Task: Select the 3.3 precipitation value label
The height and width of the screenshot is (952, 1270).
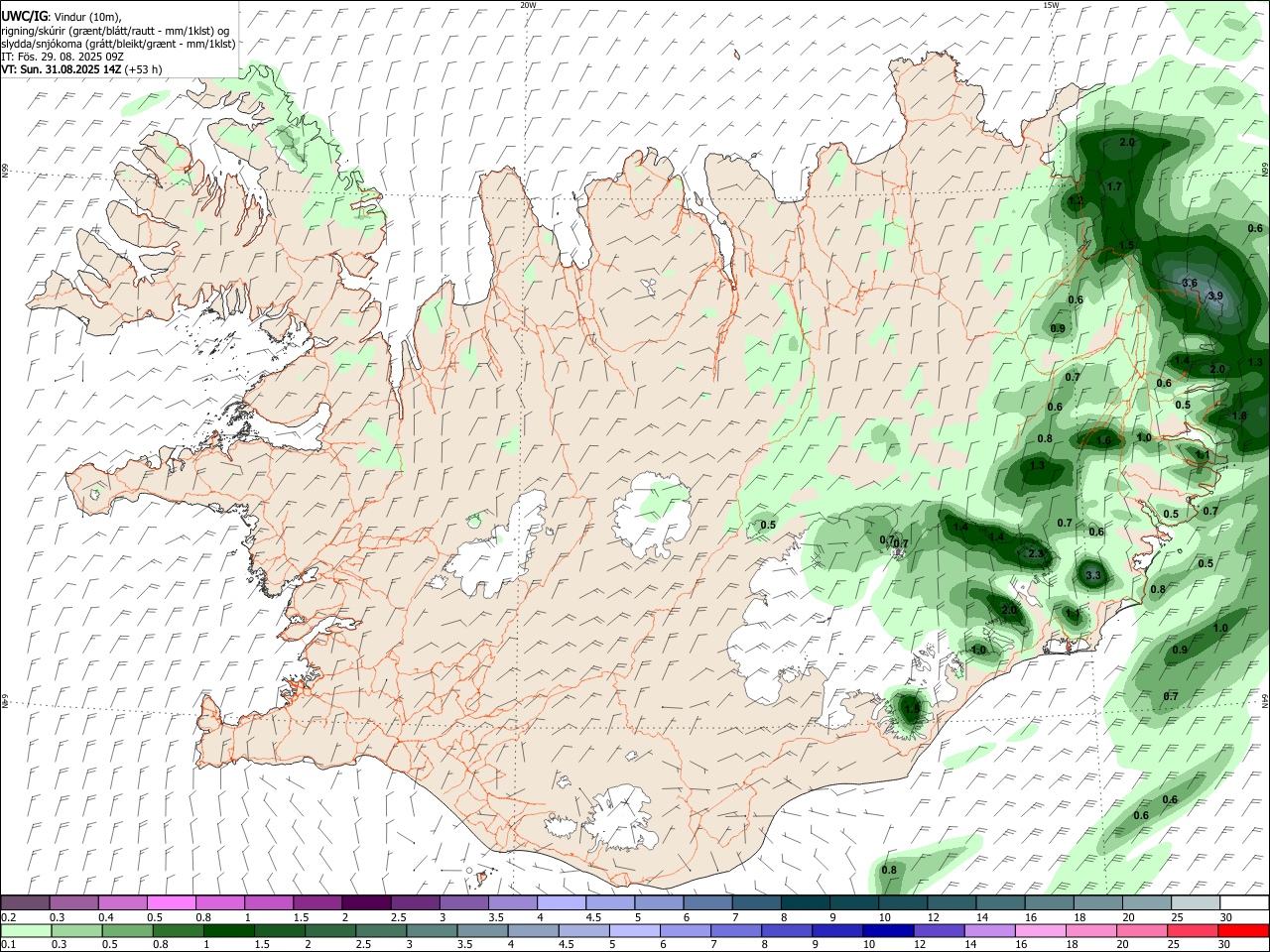Action: pos(1093,575)
